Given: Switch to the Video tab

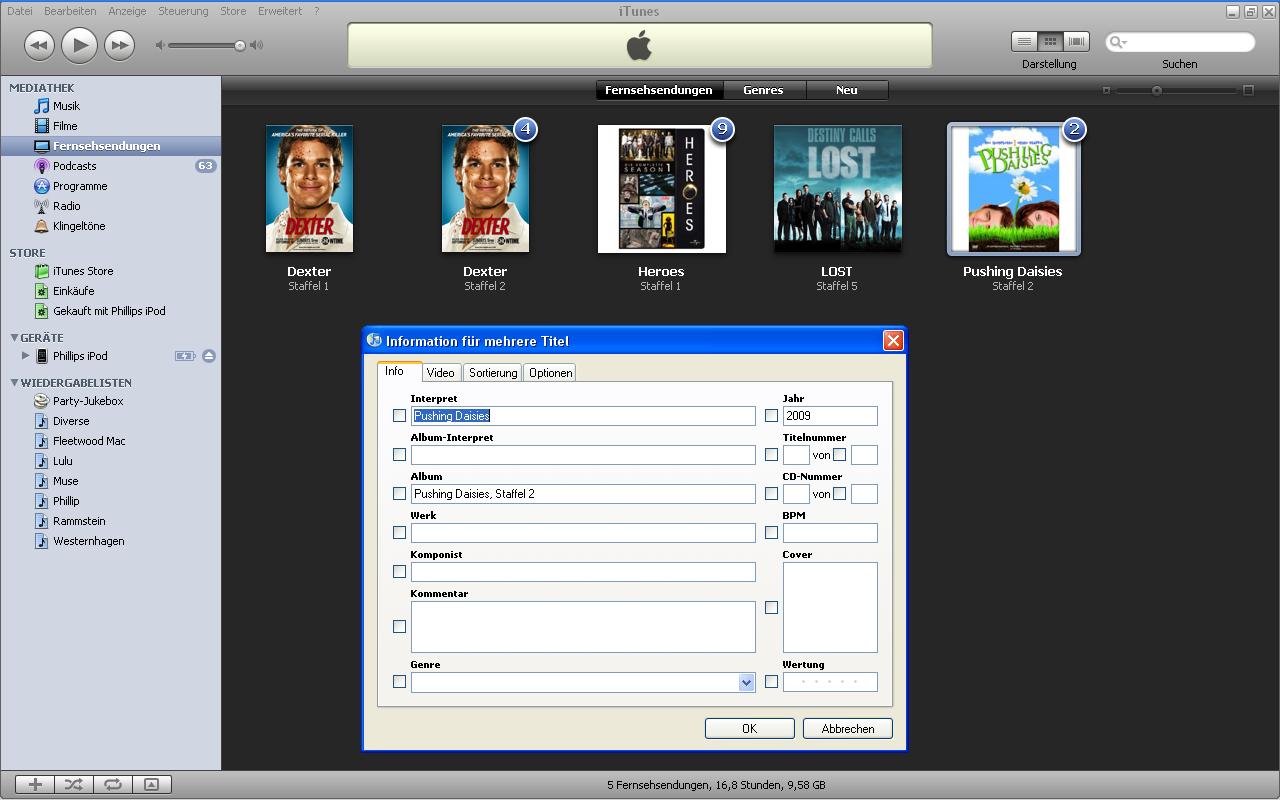Looking at the screenshot, I should click(440, 373).
